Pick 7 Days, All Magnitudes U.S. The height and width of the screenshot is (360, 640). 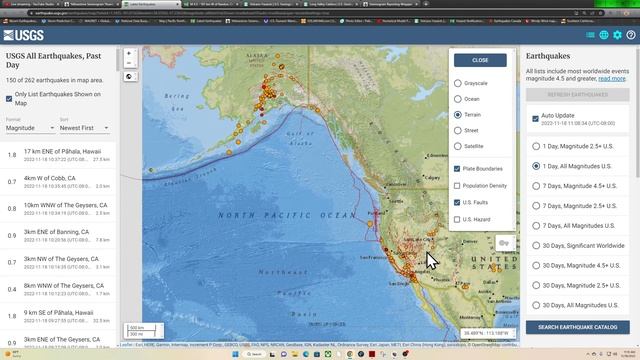point(536,226)
